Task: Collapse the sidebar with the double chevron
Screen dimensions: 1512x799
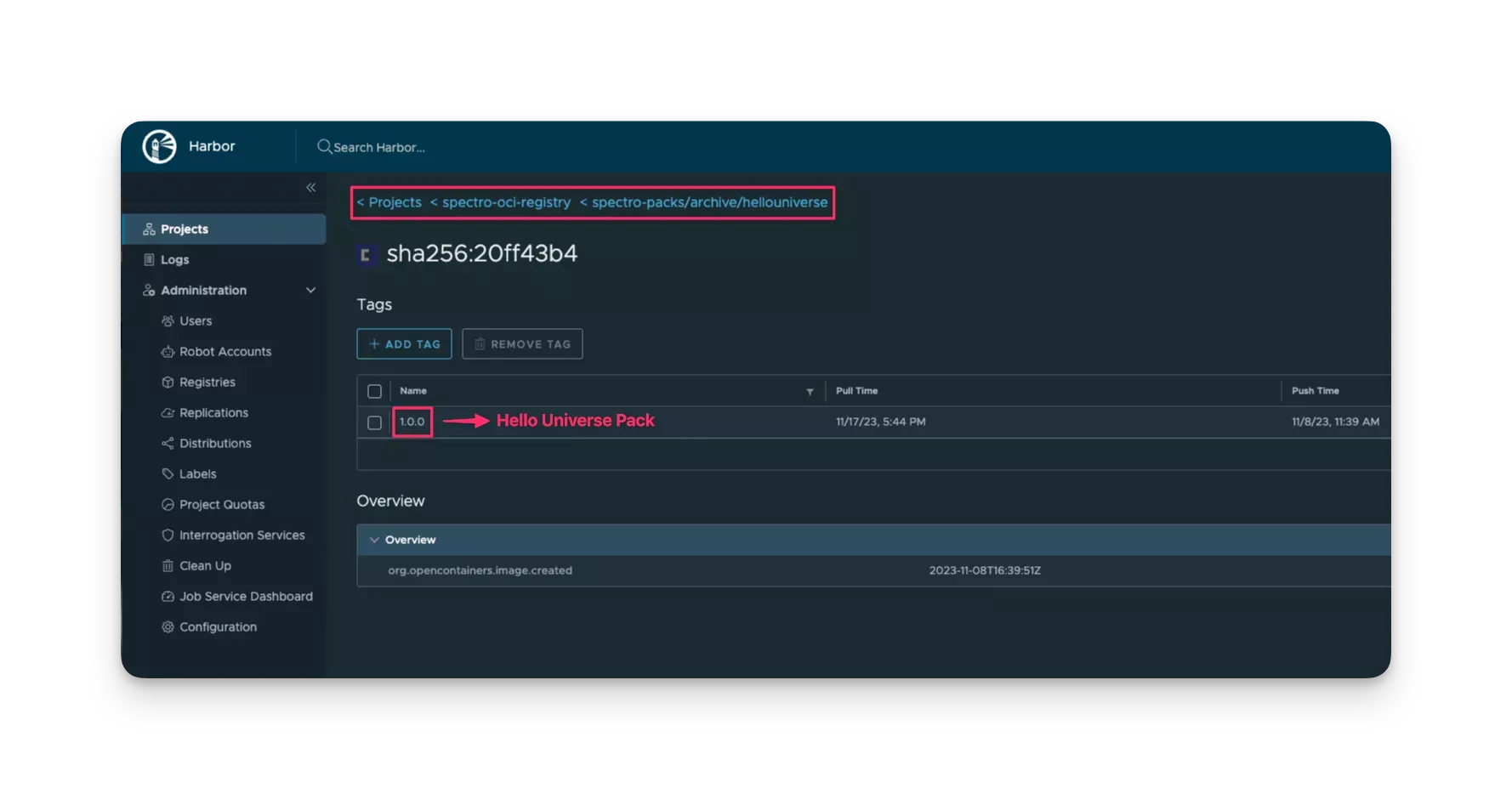Action: pos(310,188)
